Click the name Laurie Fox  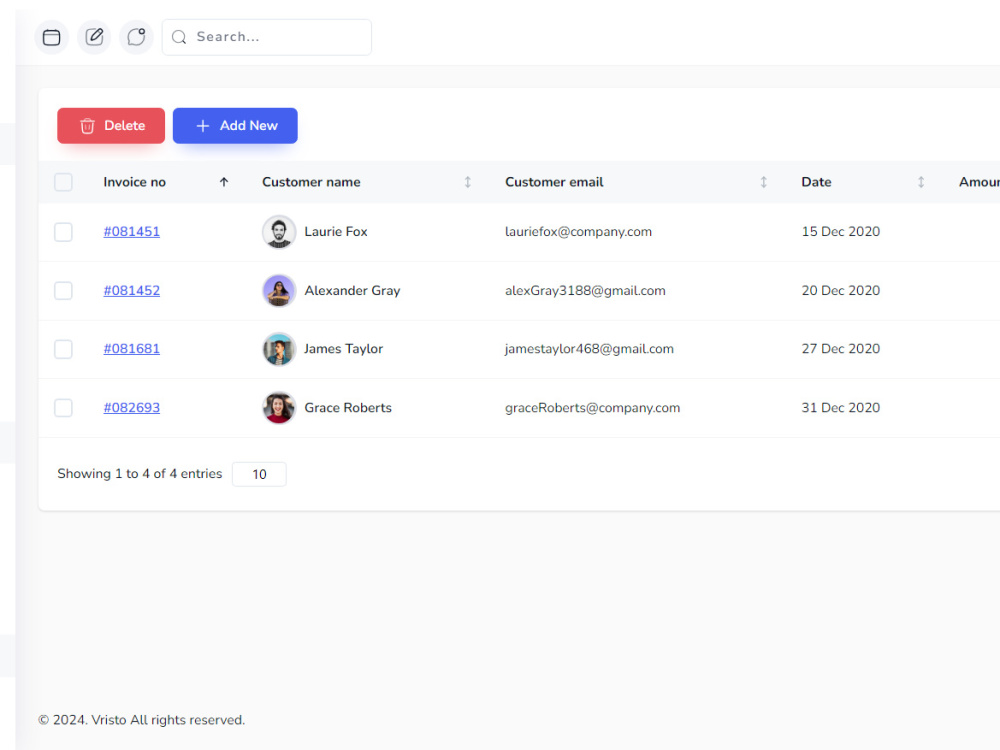point(336,232)
